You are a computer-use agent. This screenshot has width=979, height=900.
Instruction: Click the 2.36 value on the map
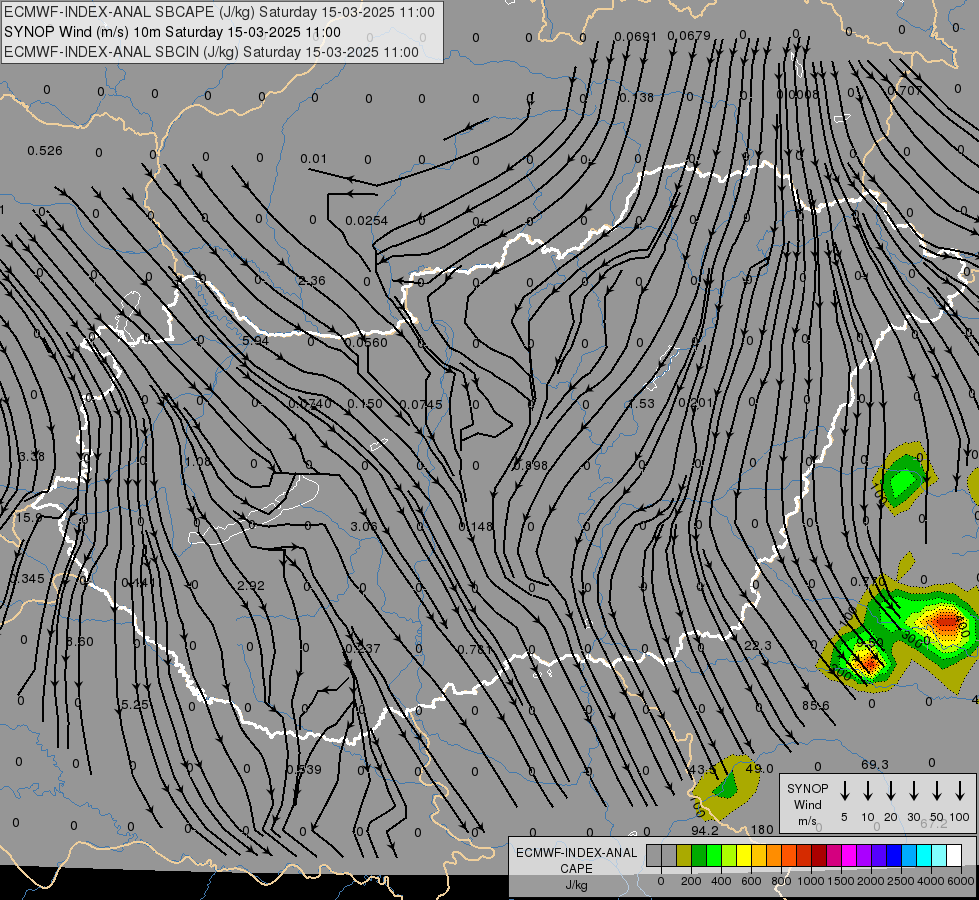click(x=312, y=280)
